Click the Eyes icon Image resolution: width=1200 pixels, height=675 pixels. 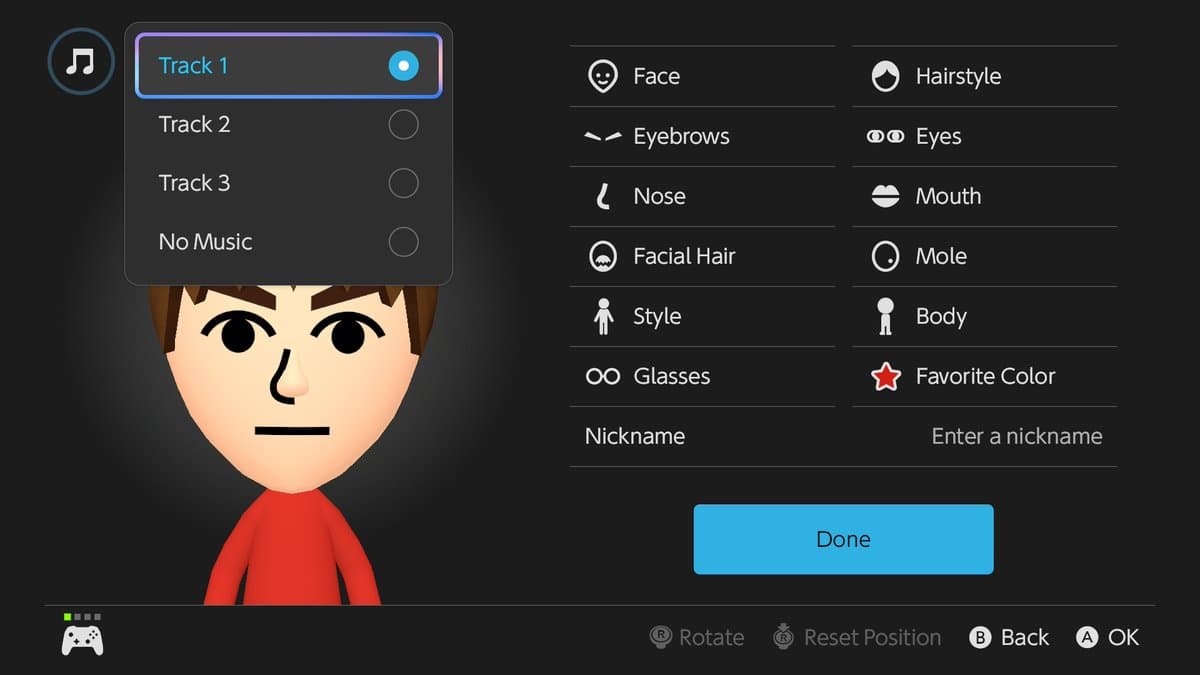[885, 137]
